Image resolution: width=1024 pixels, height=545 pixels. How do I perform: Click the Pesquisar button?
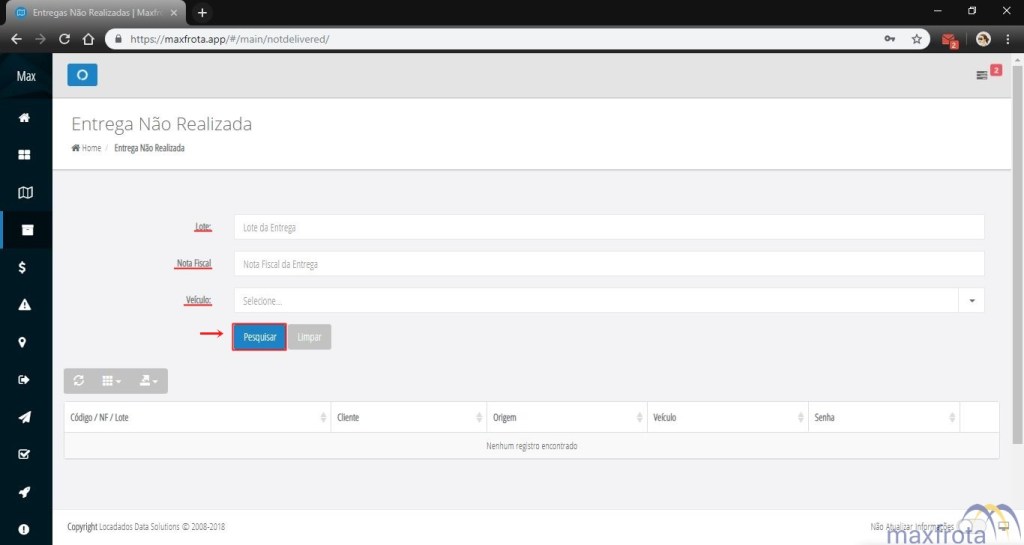point(260,337)
